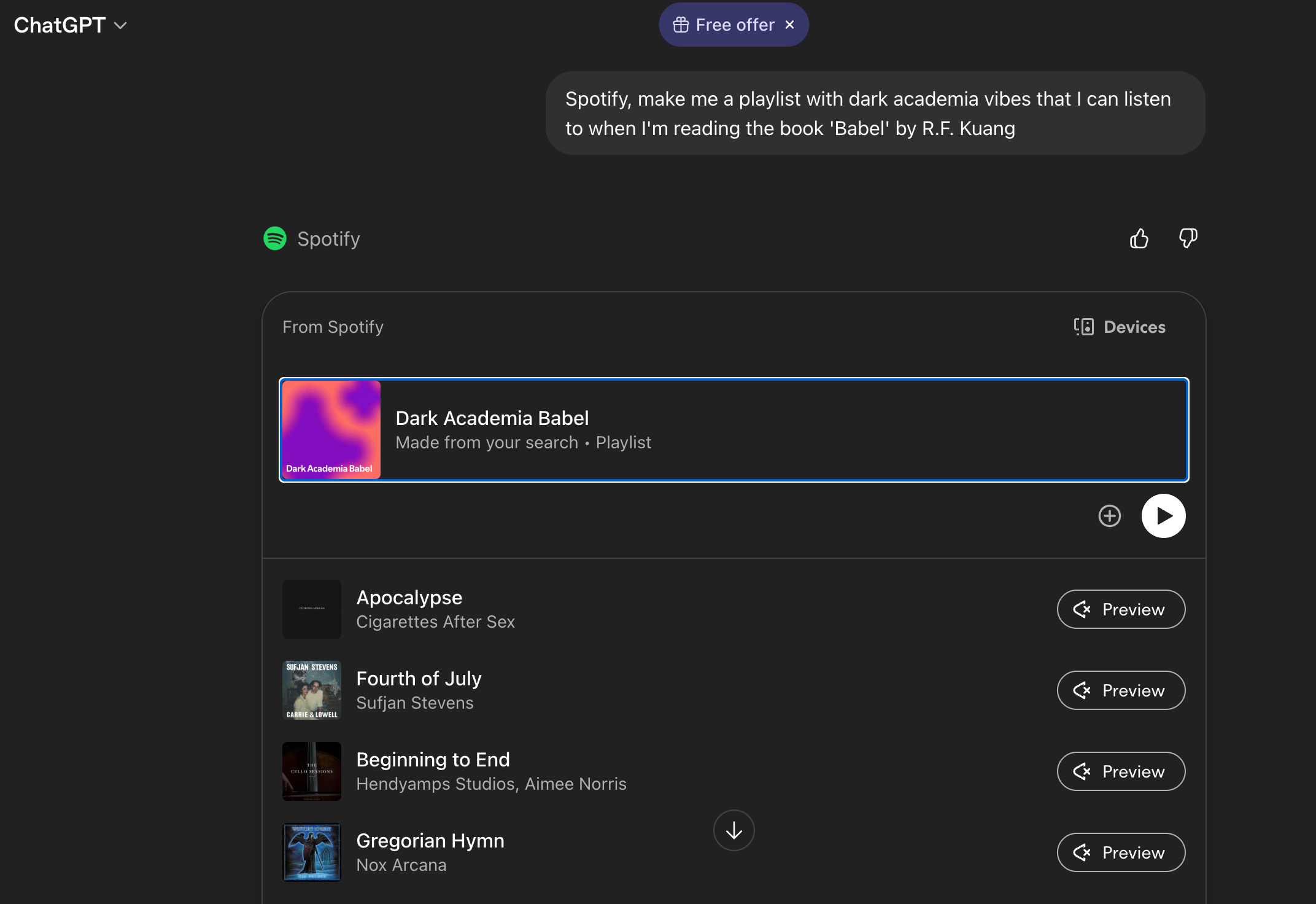Play the Dark Academia Babel playlist
Screen dimensions: 1316x904
point(1164,516)
